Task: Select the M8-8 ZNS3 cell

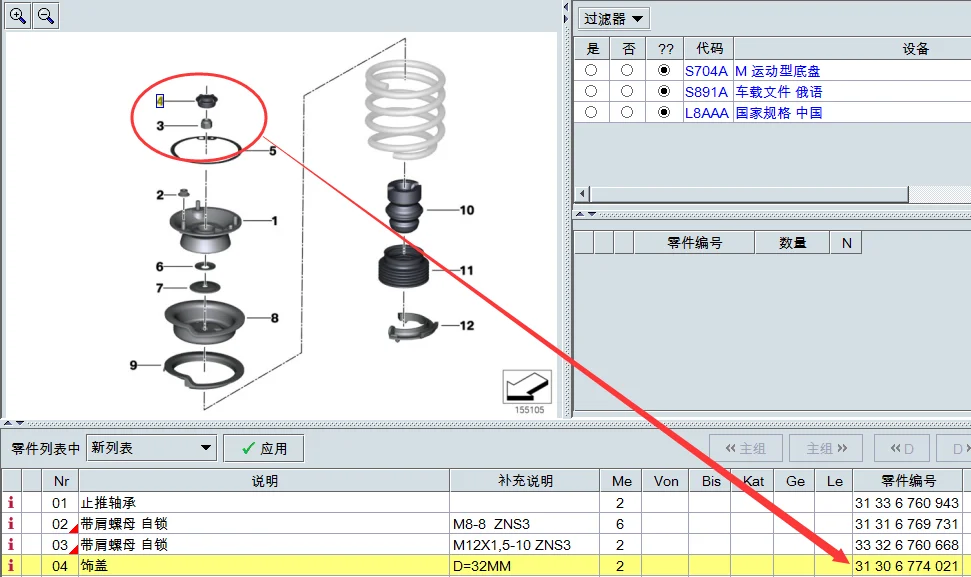Action: 525,524
